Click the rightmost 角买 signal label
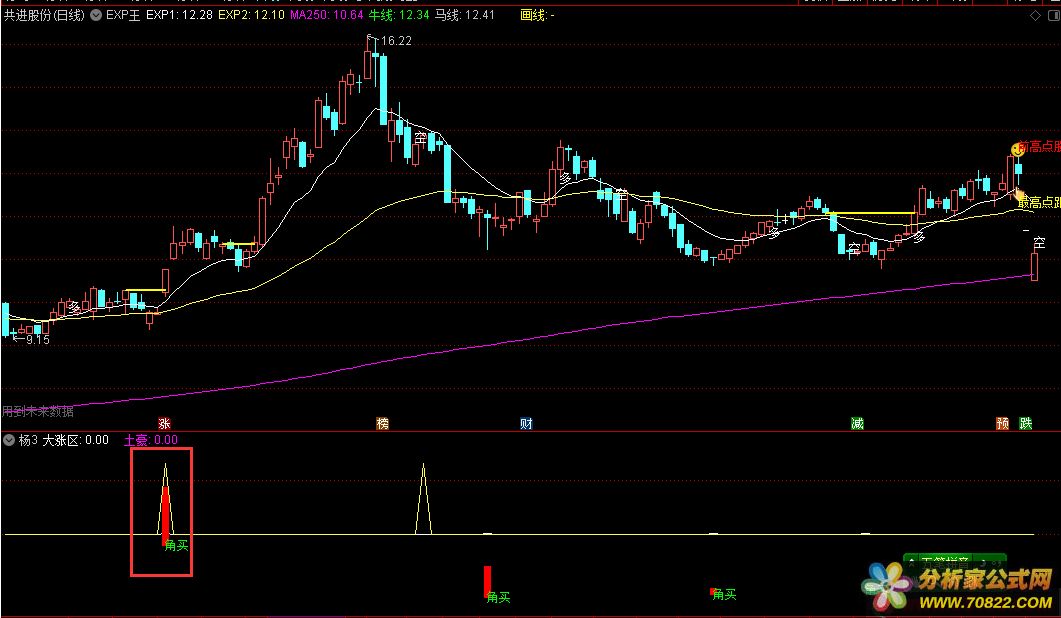This screenshot has height=618, width=1061. pos(724,594)
